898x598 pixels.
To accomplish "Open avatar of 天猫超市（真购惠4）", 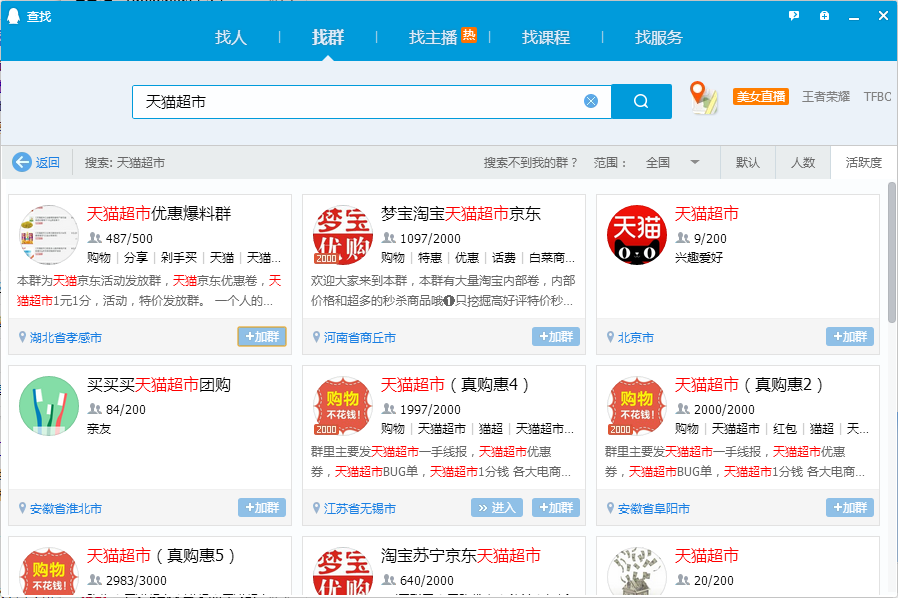I will tap(342, 406).
